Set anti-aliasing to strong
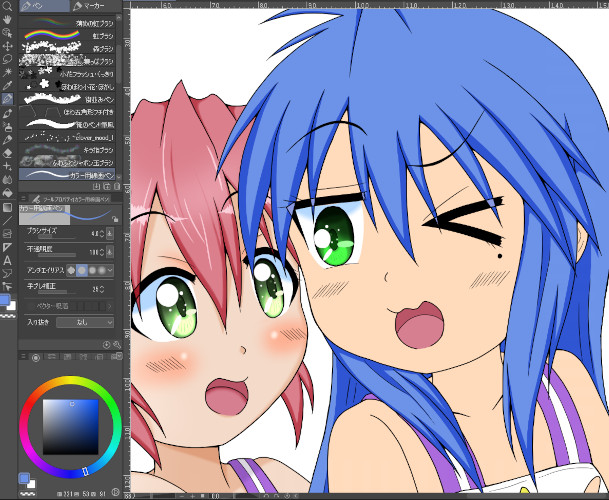The height and width of the screenshot is (500, 609). (102, 270)
